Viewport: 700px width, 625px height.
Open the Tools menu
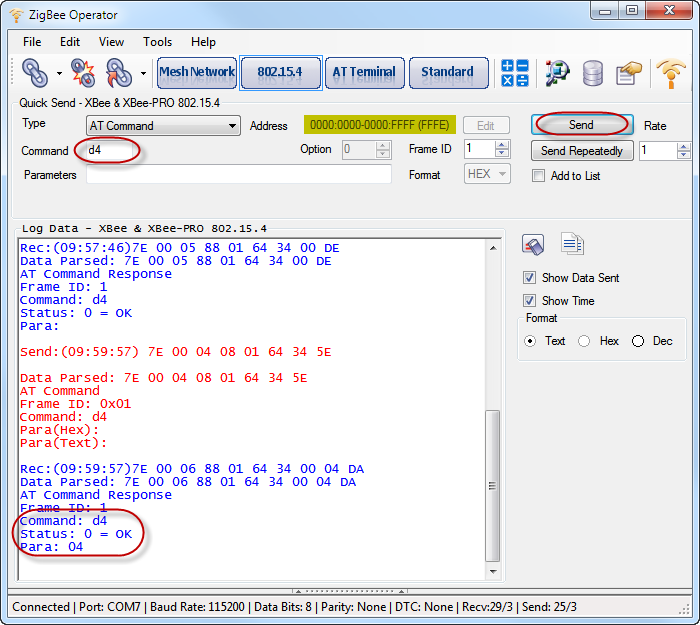click(x=157, y=42)
